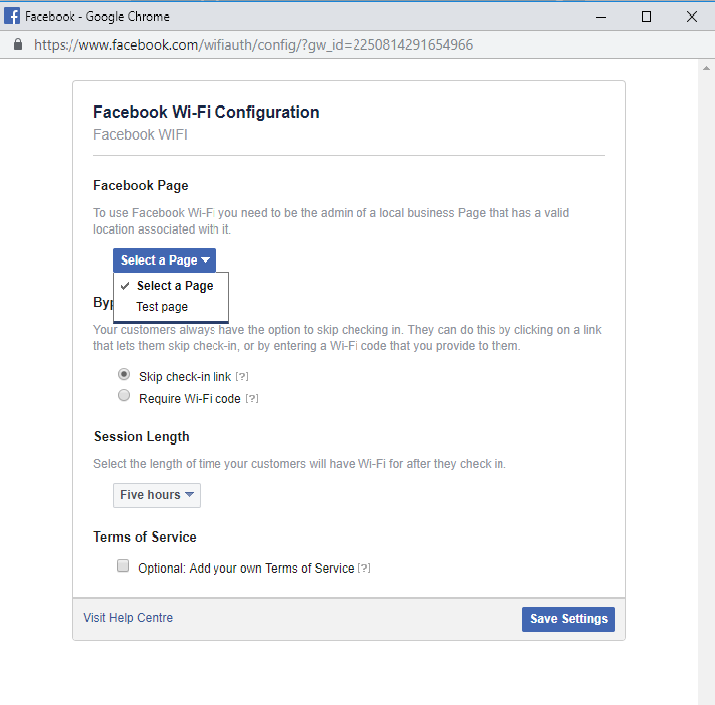Select the Skip check-in link radio option
715x705 pixels.
click(124, 374)
